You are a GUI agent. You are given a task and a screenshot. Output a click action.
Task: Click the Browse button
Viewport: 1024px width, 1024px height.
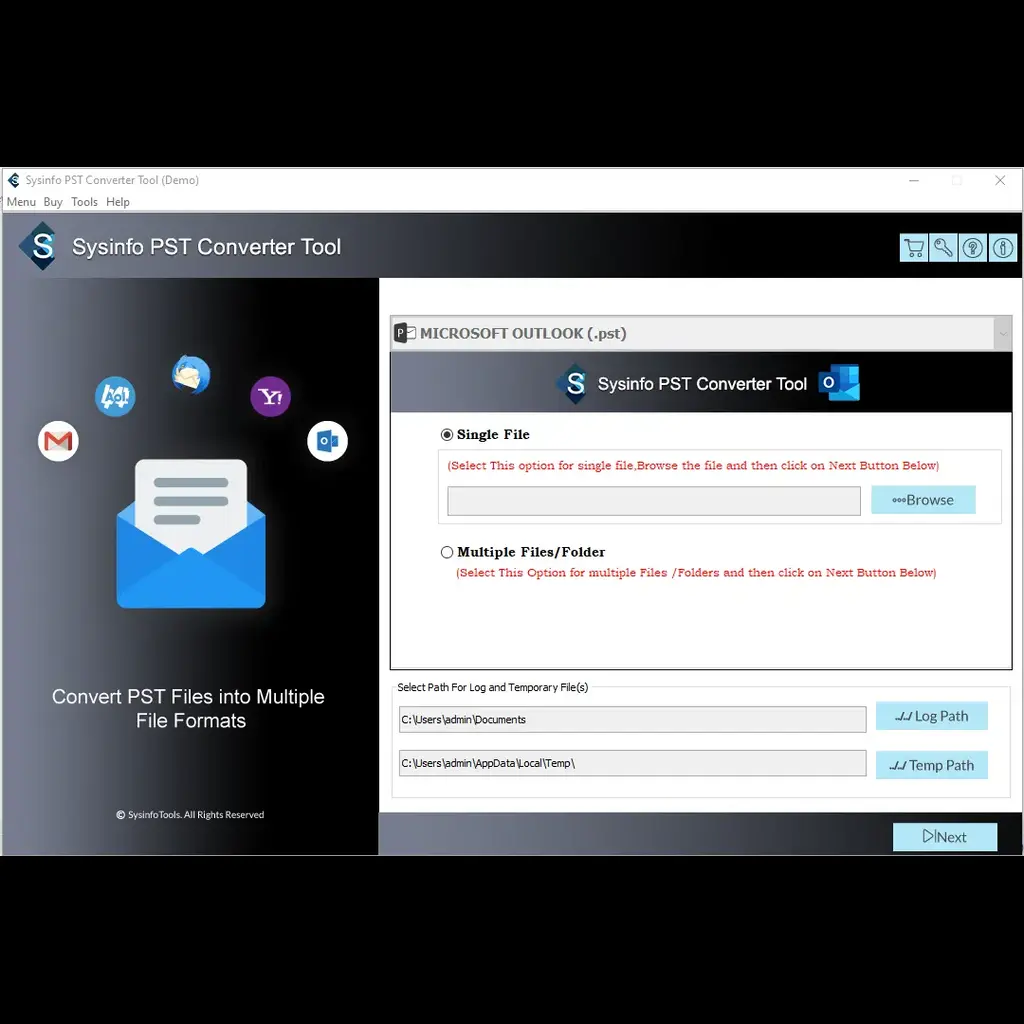click(x=923, y=500)
